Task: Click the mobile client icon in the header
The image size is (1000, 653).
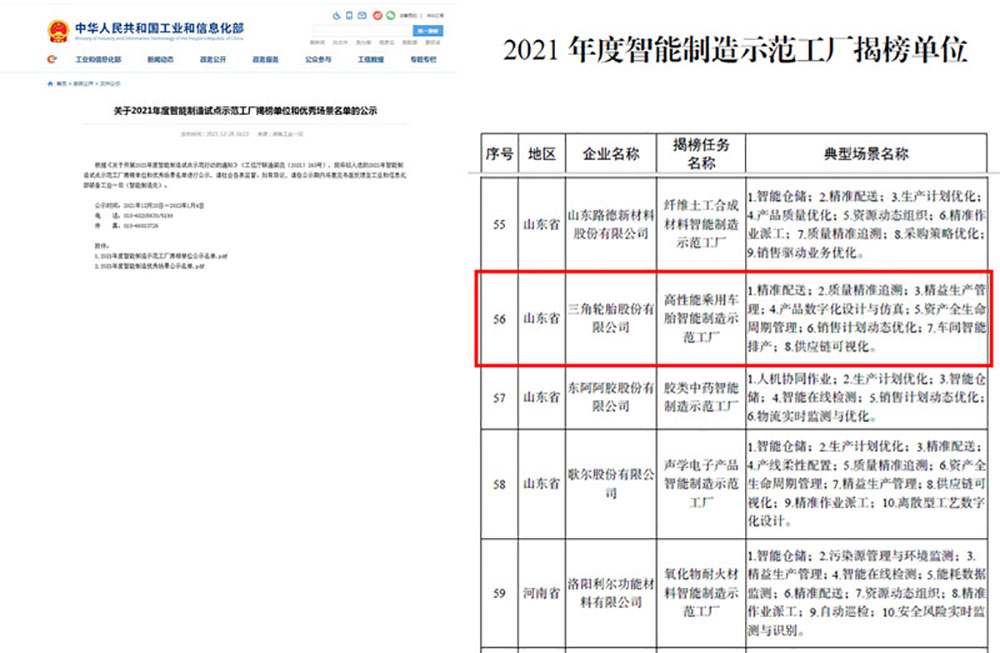Action: coord(348,15)
